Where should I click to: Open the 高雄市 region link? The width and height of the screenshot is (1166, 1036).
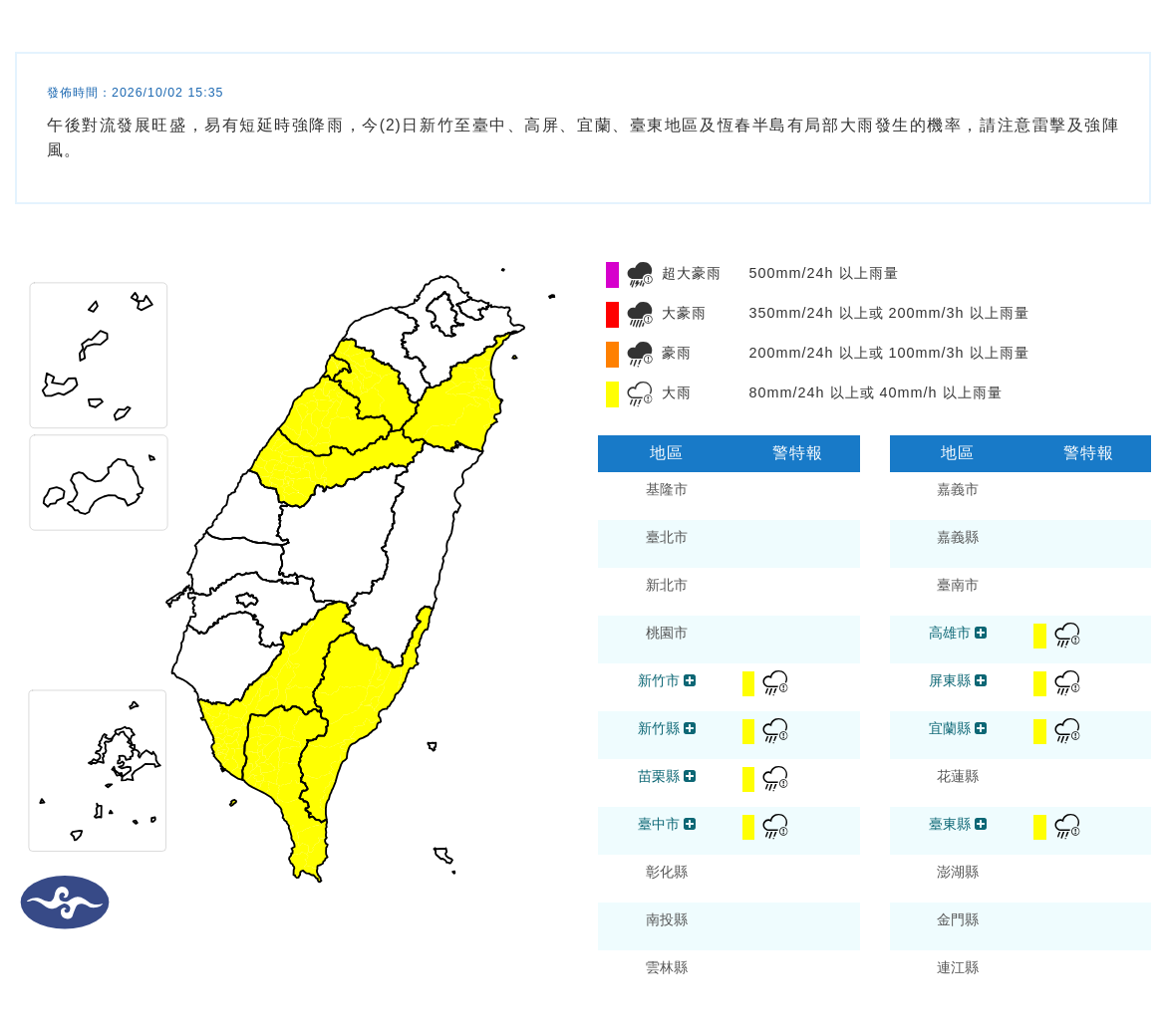pos(950,633)
